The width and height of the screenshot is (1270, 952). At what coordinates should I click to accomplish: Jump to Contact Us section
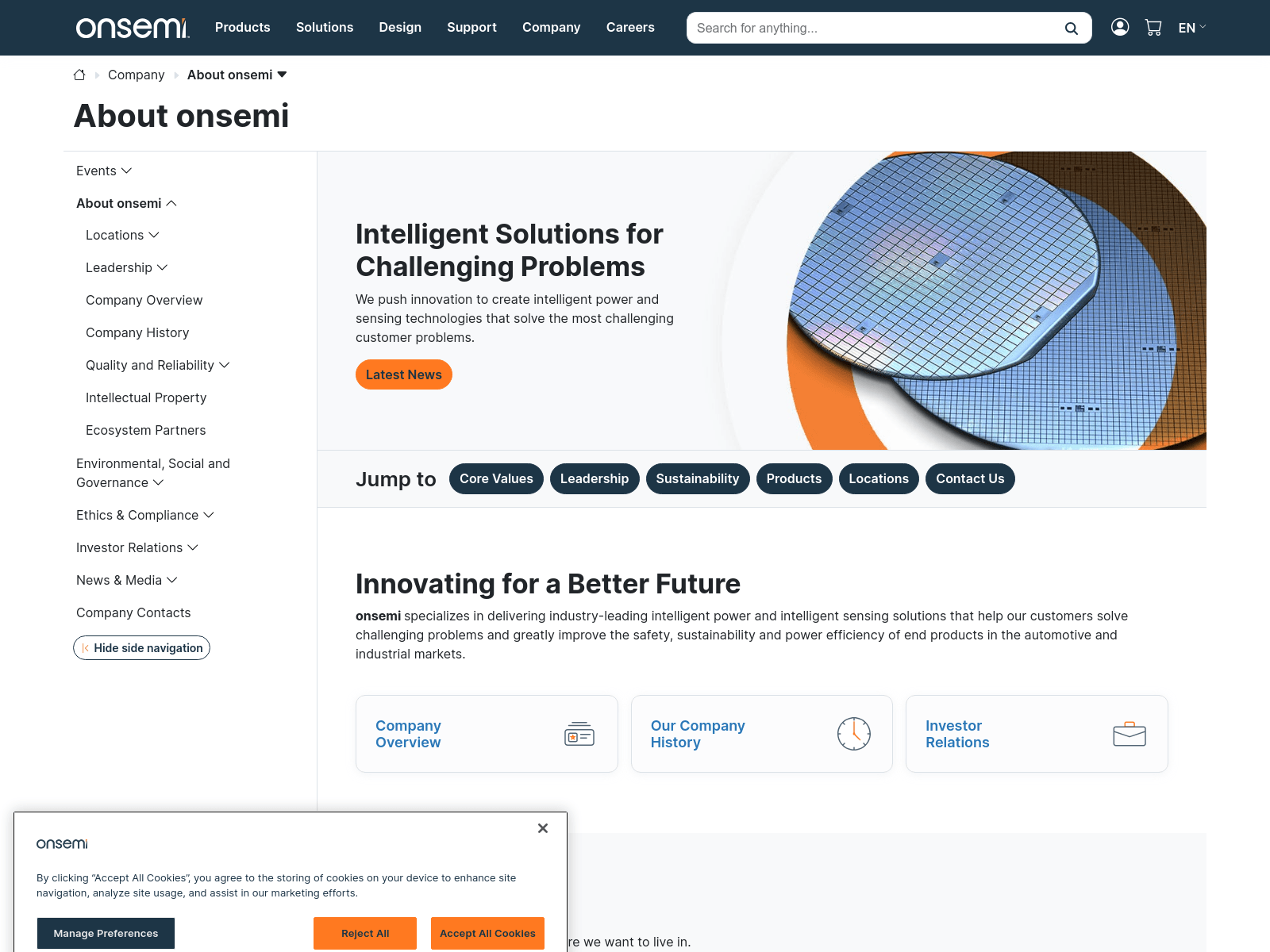click(970, 478)
